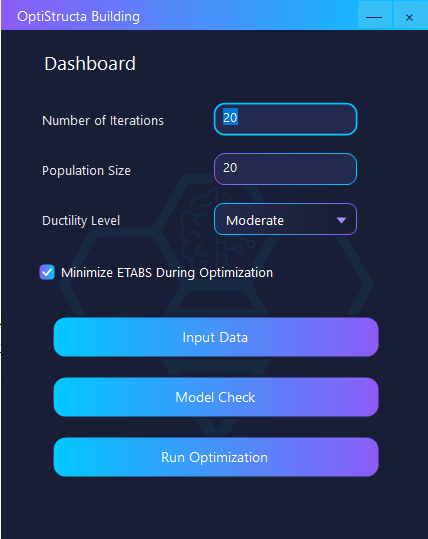Click the Population Size input field
This screenshot has height=539, width=428.
pos(285,169)
